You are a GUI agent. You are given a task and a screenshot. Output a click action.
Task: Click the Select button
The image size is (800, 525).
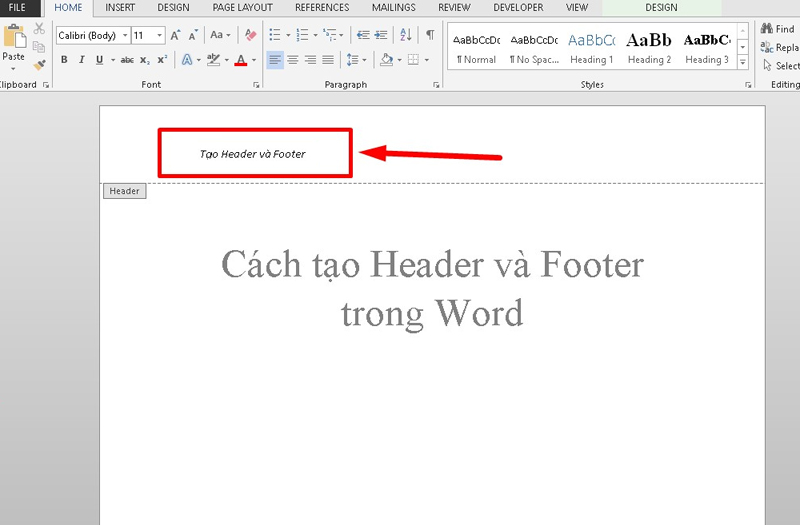[x=781, y=66]
